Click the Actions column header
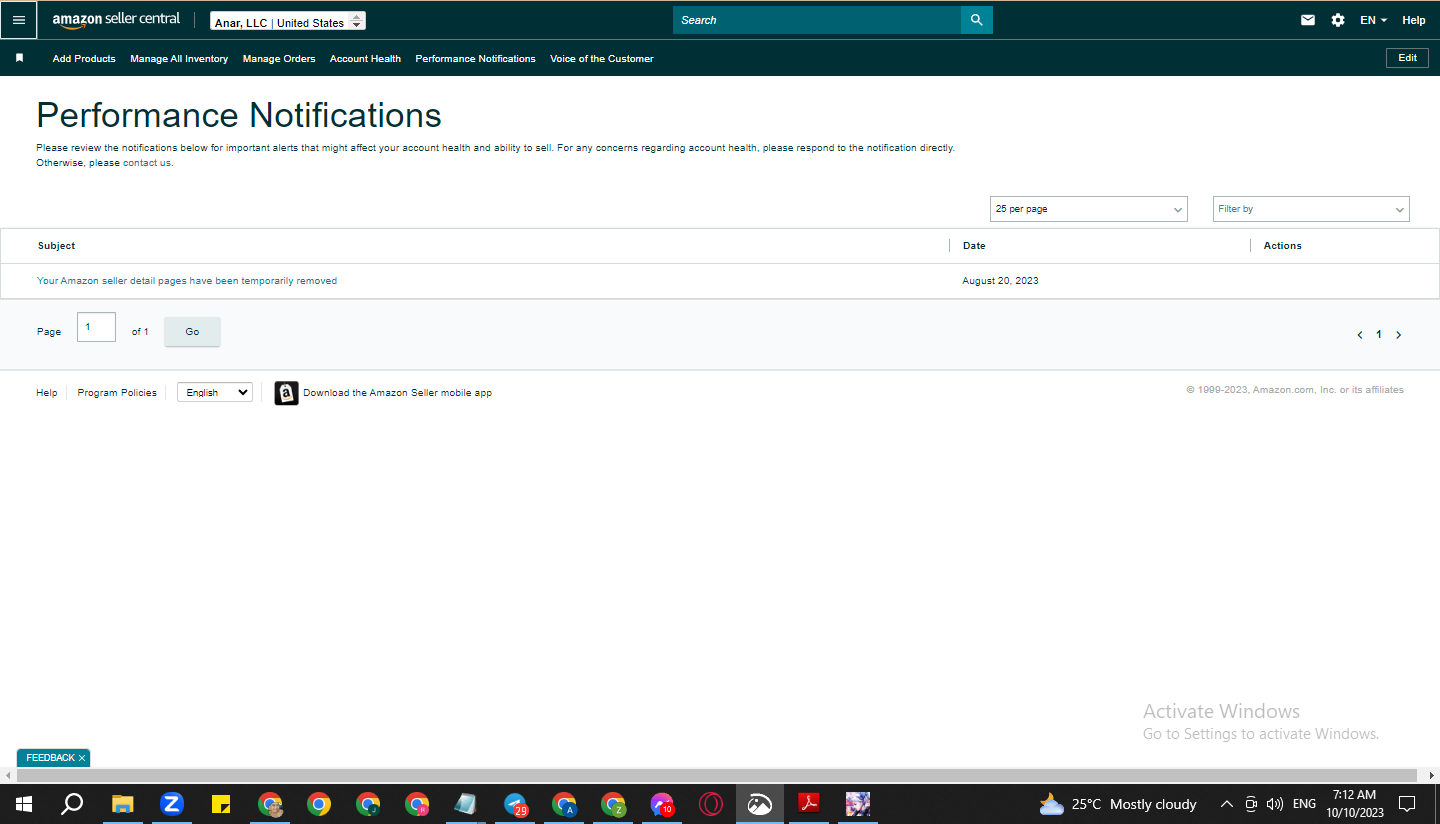The width and height of the screenshot is (1440, 824). pos(1283,246)
